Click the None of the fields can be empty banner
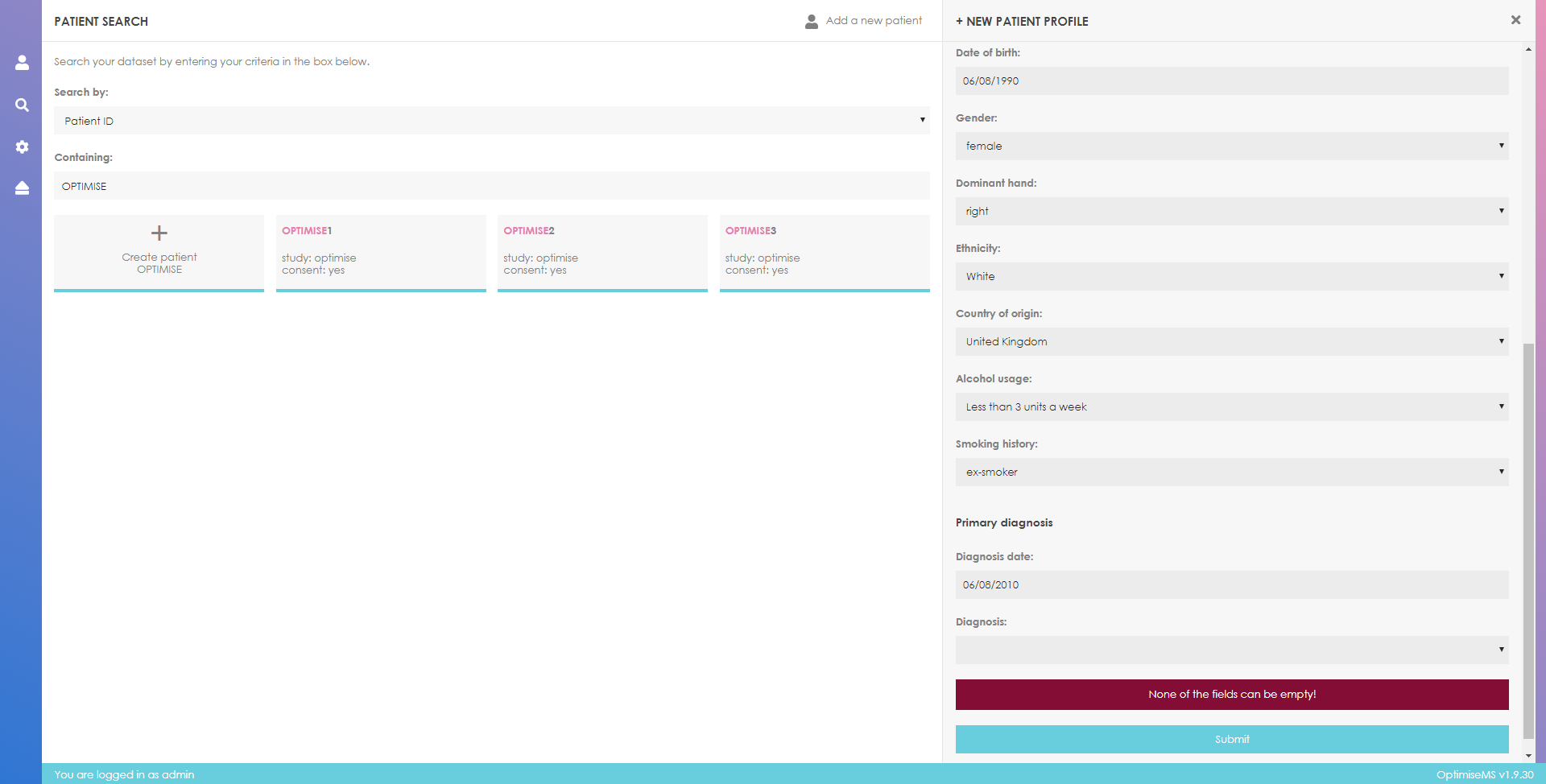The image size is (1546, 784). [1232, 695]
